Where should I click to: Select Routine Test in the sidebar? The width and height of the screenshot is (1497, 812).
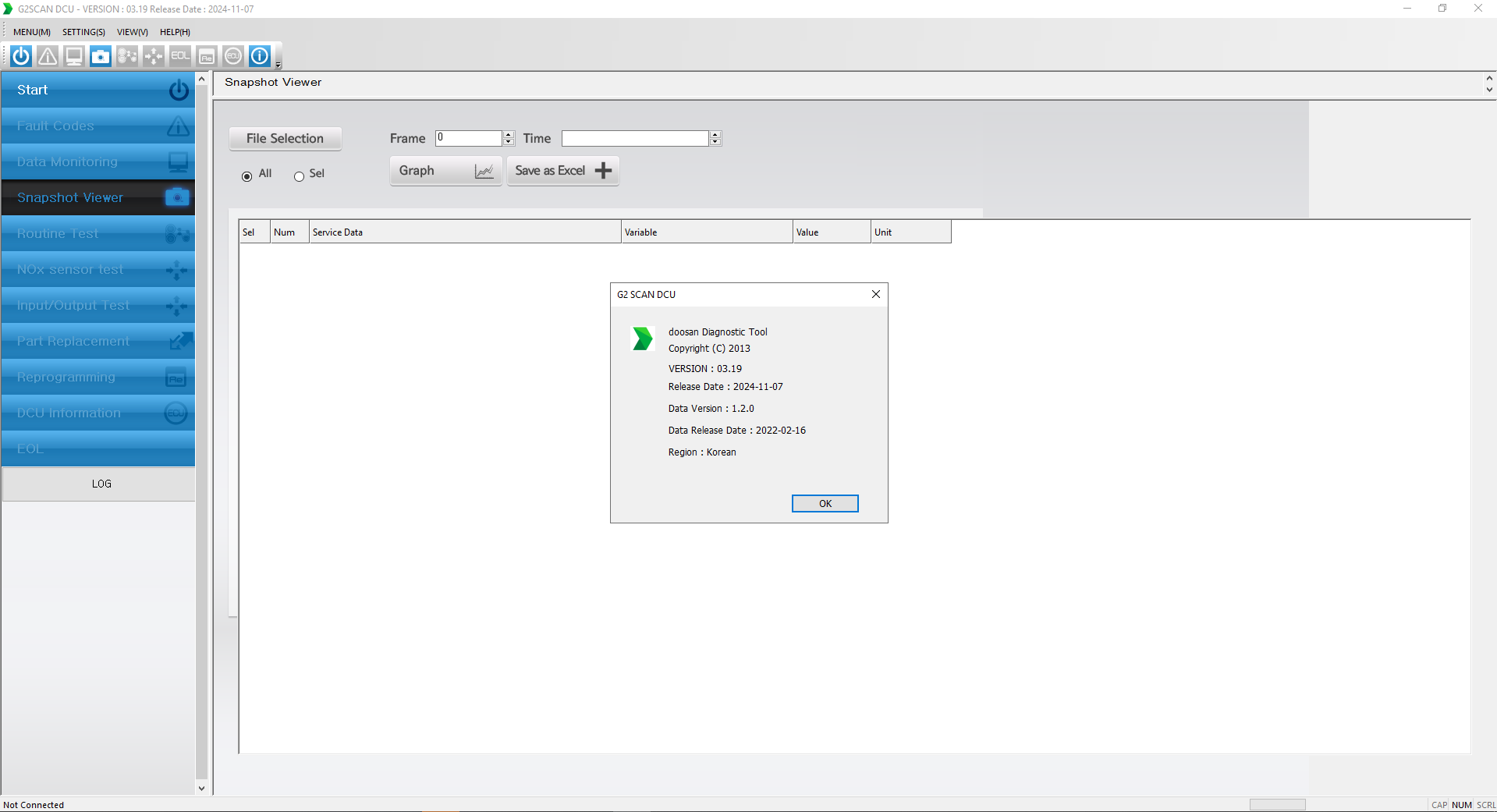[x=98, y=233]
